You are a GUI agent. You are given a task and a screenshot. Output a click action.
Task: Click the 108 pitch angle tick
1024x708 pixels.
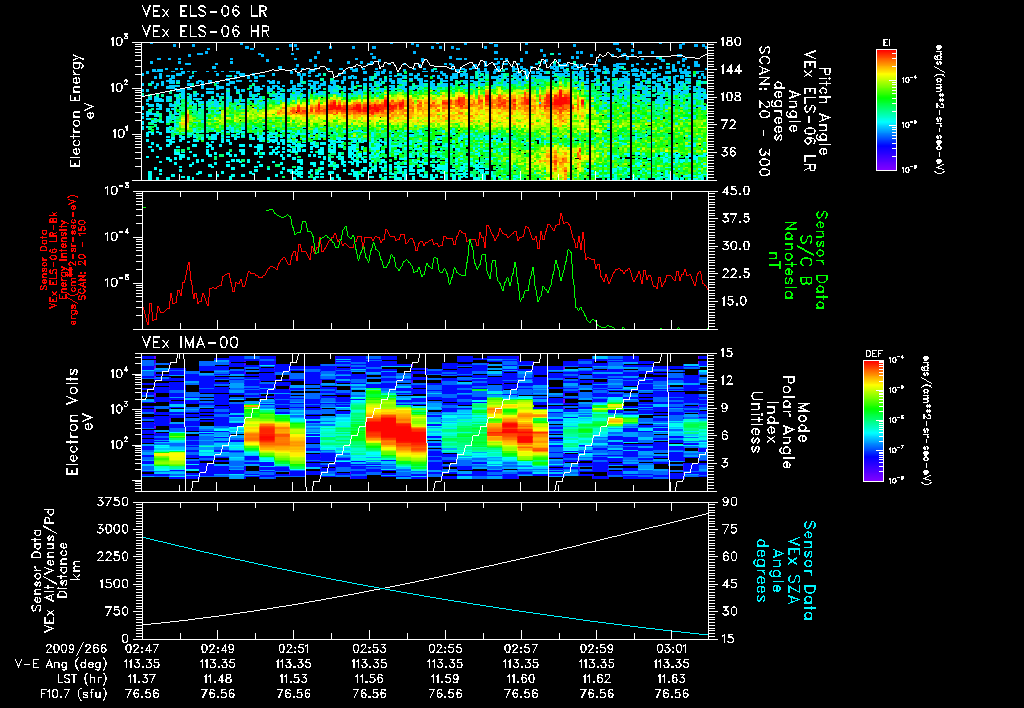[x=729, y=97]
